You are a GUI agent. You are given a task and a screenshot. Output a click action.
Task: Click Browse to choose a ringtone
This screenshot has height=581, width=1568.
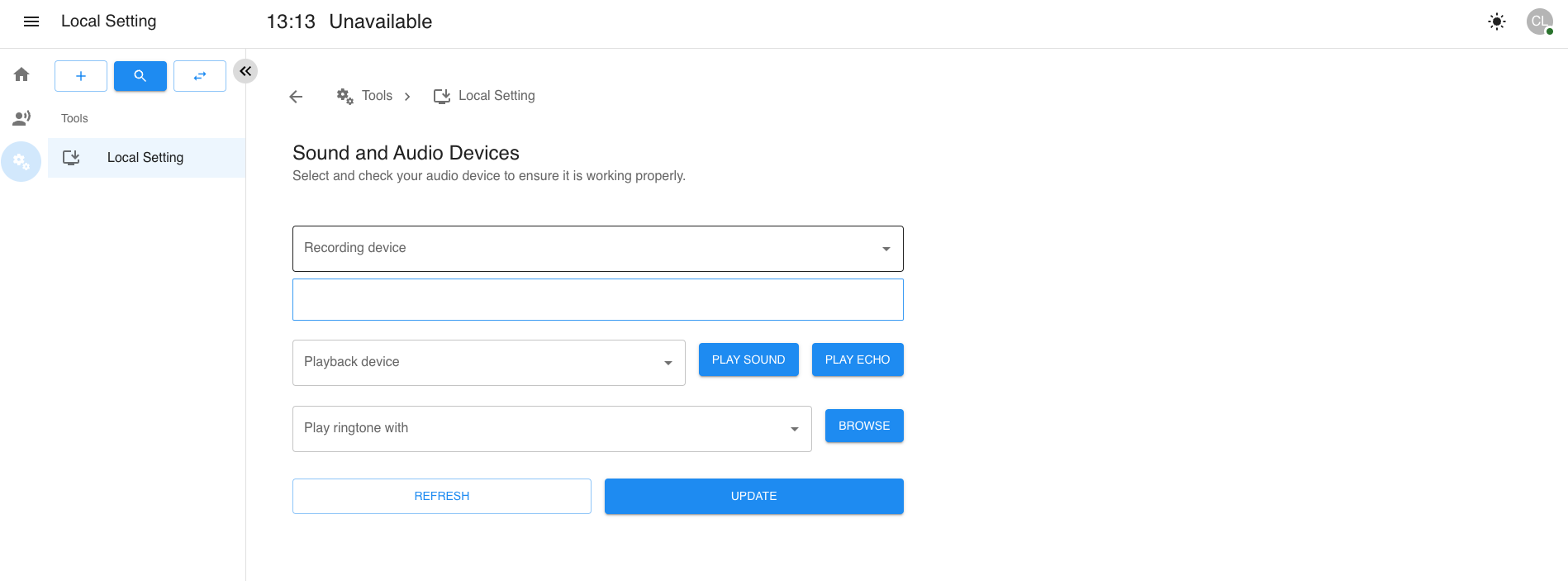pos(863,426)
